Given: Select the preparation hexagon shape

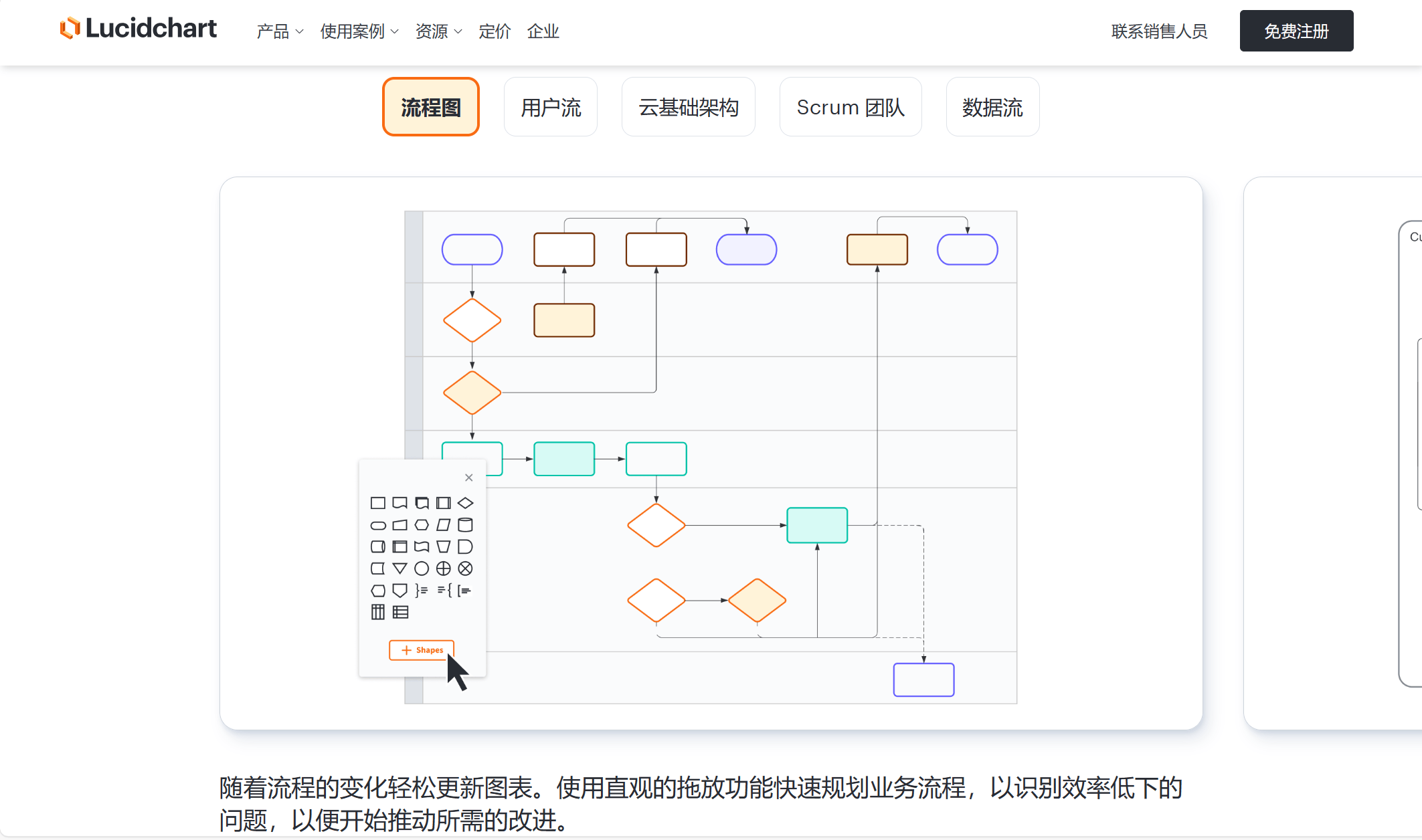Looking at the screenshot, I should [x=421, y=525].
